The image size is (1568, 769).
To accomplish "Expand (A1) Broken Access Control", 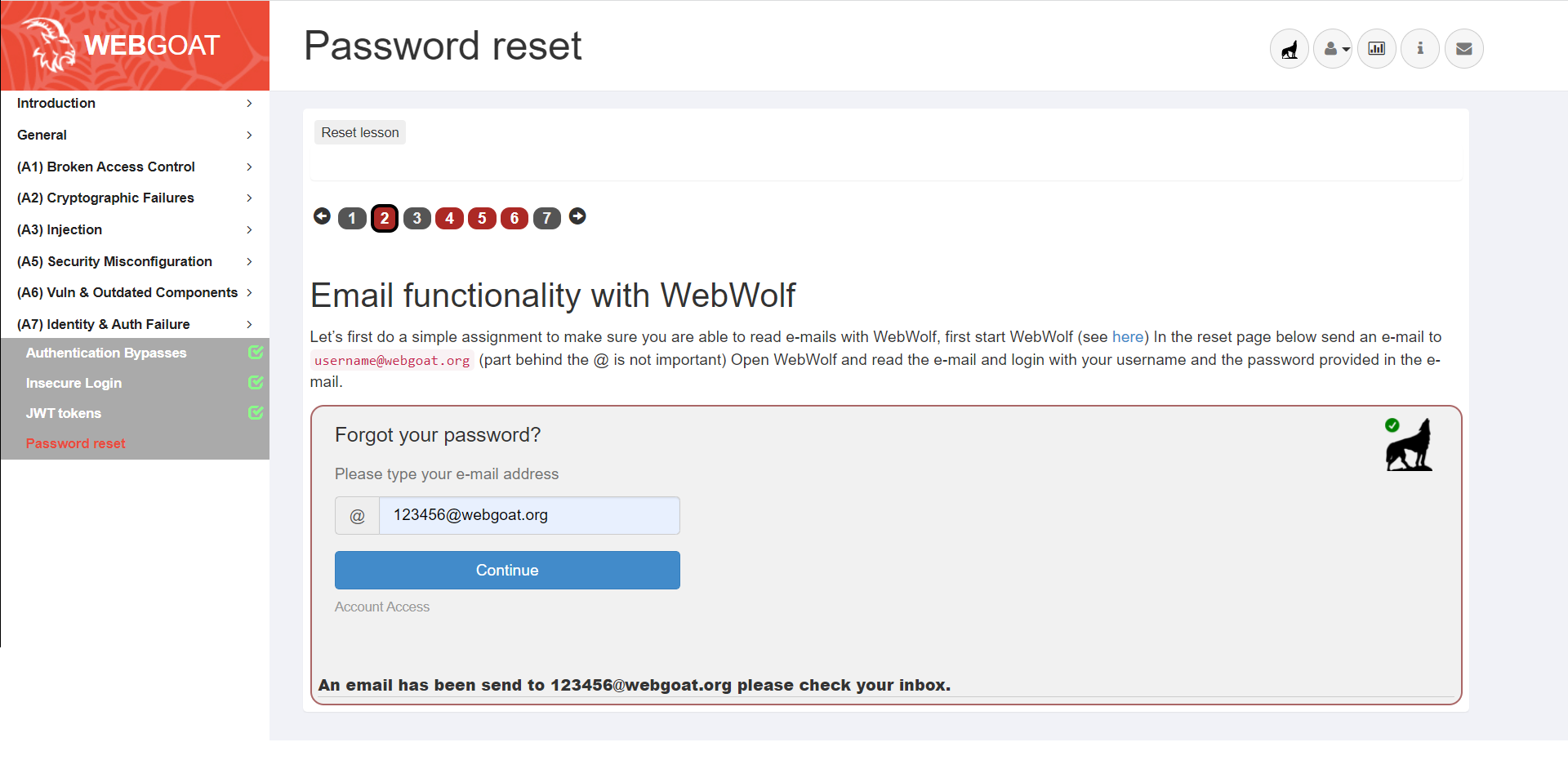I will pyautogui.click(x=135, y=167).
